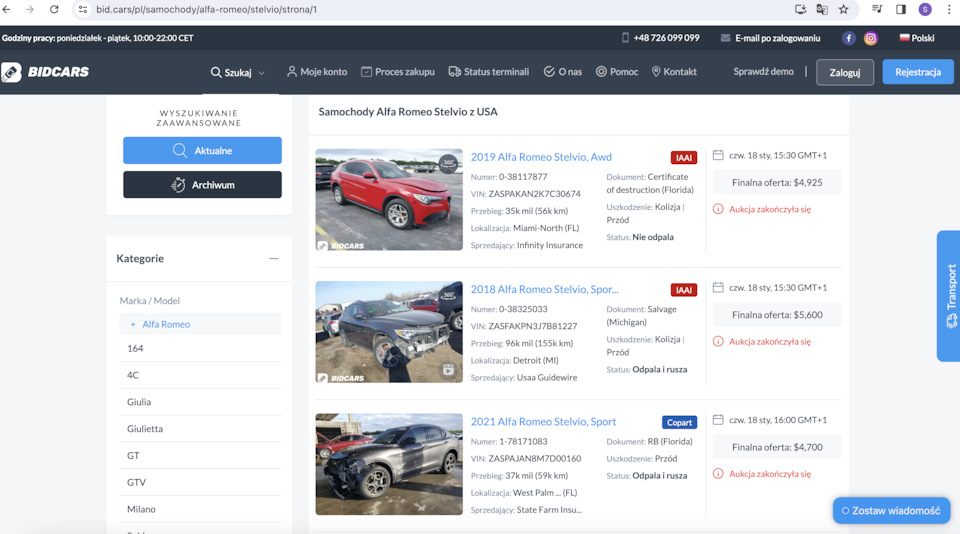Click Finalna oferta: $4,925 box
The height and width of the screenshot is (534, 960).
777,182
